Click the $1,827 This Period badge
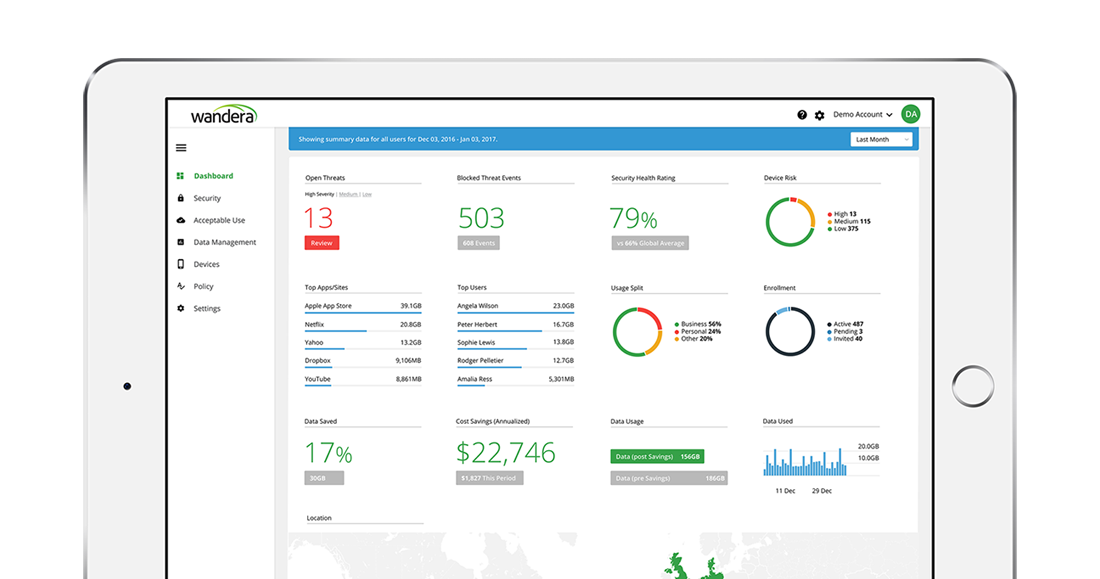This screenshot has height=579, width=1100. [489, 478]
